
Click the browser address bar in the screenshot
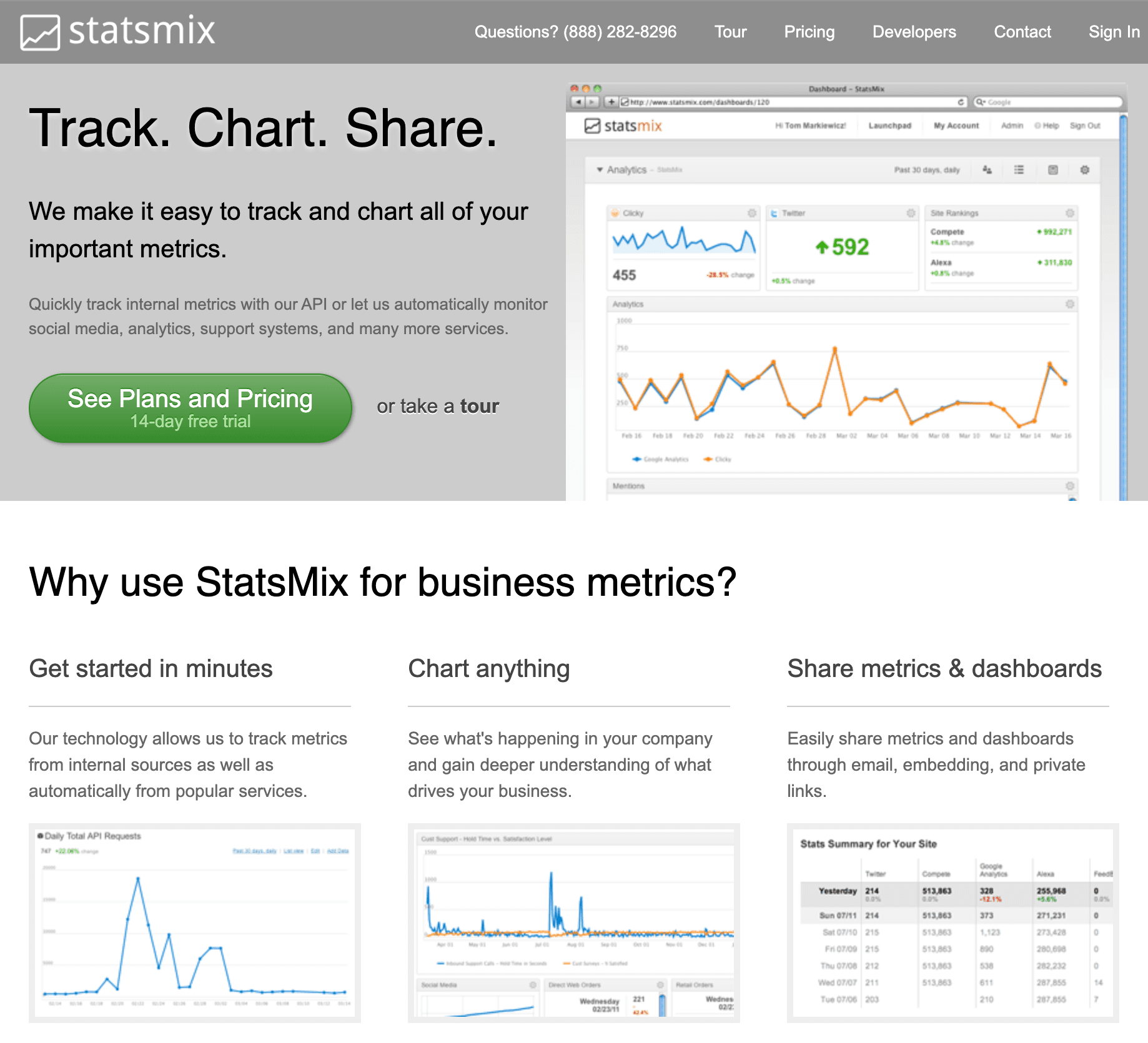pyautogui.click(x=793, y=102)
